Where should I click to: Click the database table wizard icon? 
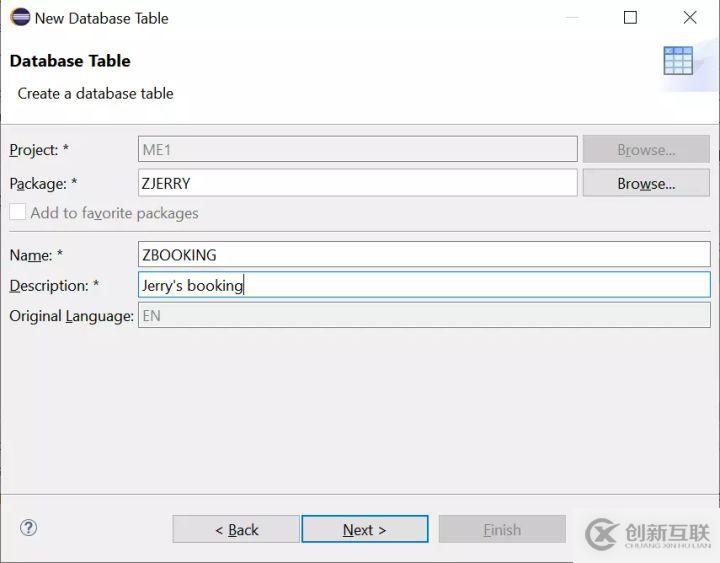click(x=678, y=60)
